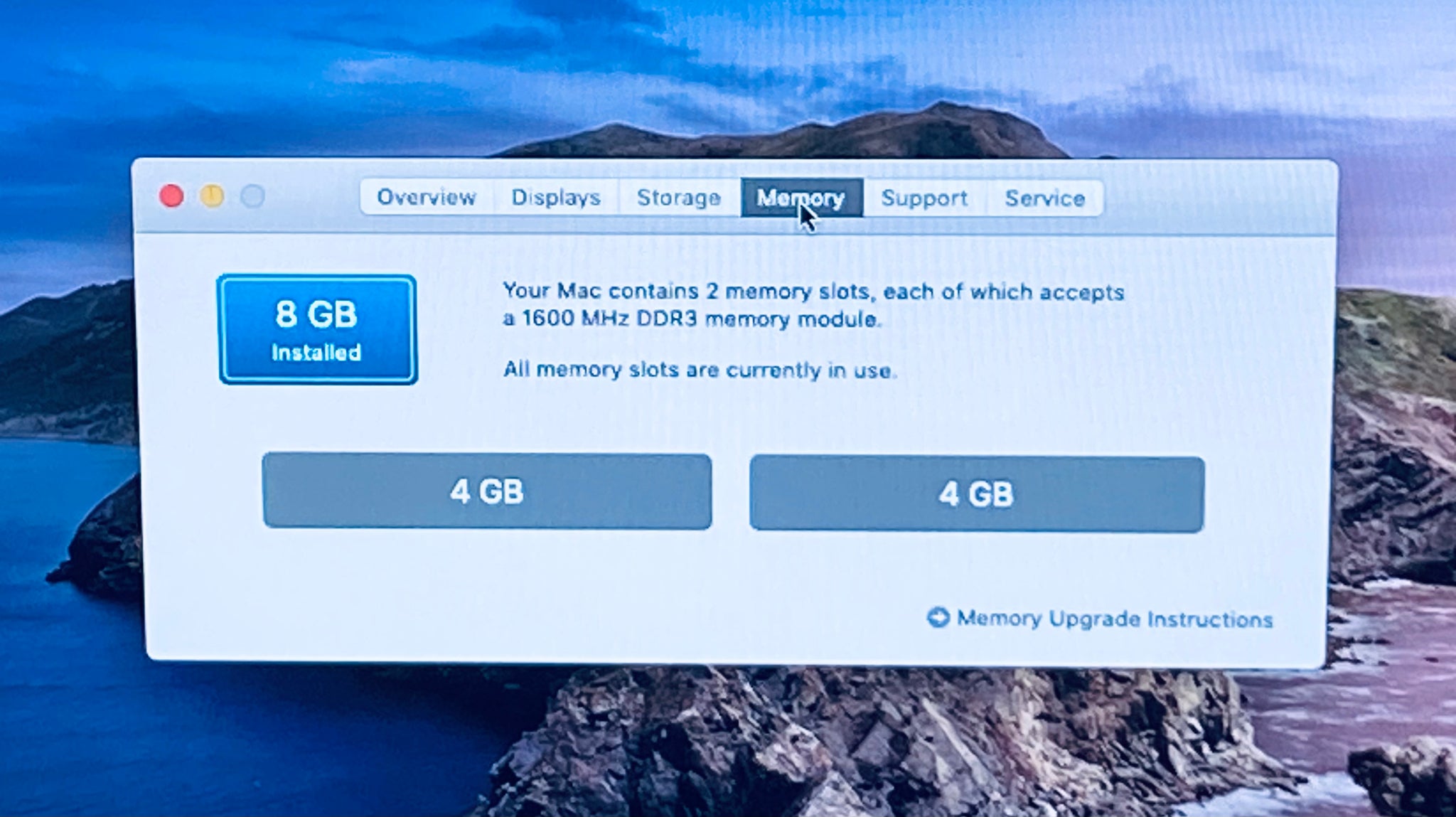The height and width of the screenshot is (817, 1456).
Task: Select the first 4 GB memory slot
Action: [487, 491]
